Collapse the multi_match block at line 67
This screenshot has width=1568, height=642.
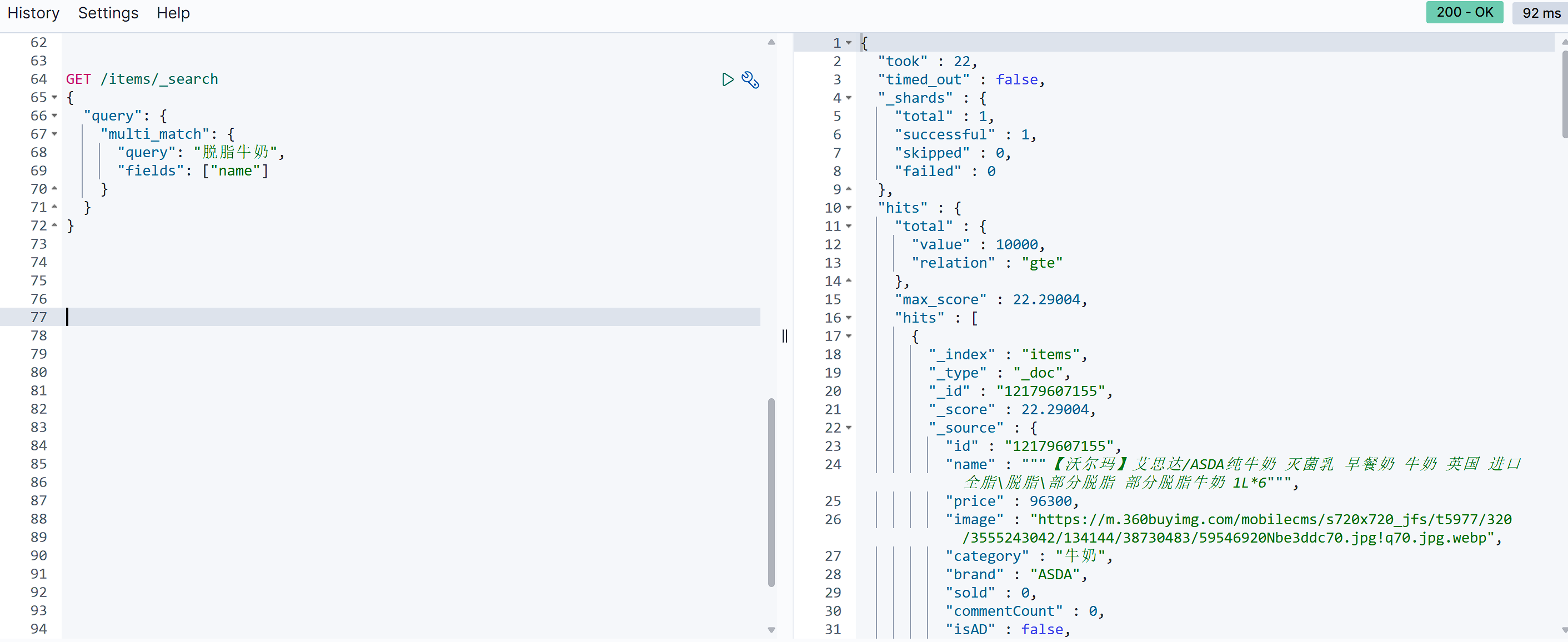[x=55, y=134]
